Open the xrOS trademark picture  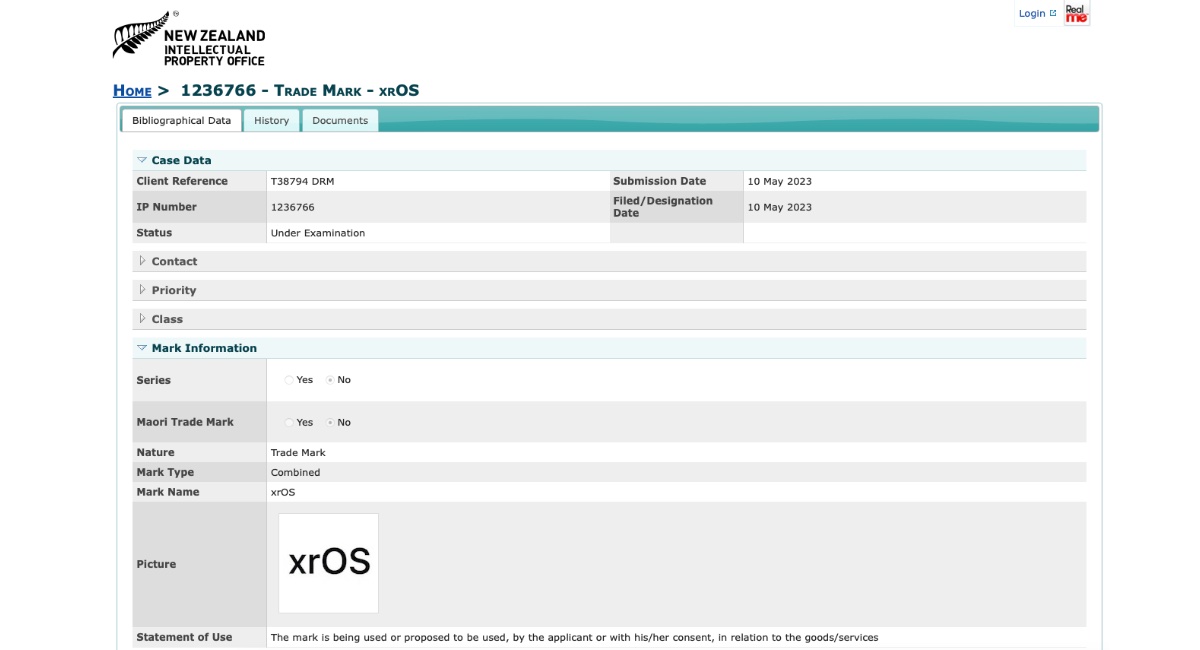[328, 562]
